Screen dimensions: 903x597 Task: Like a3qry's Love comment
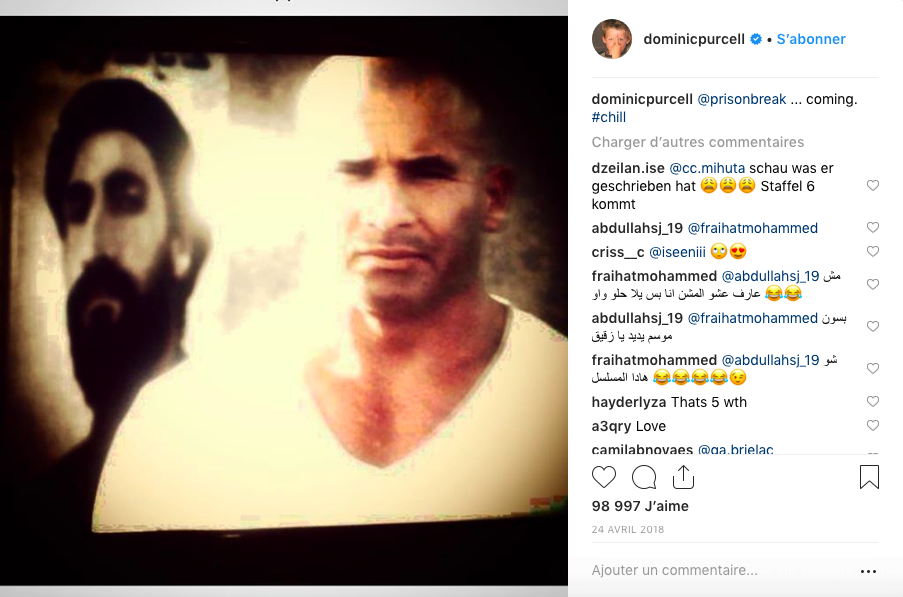[x=872, y=425]
